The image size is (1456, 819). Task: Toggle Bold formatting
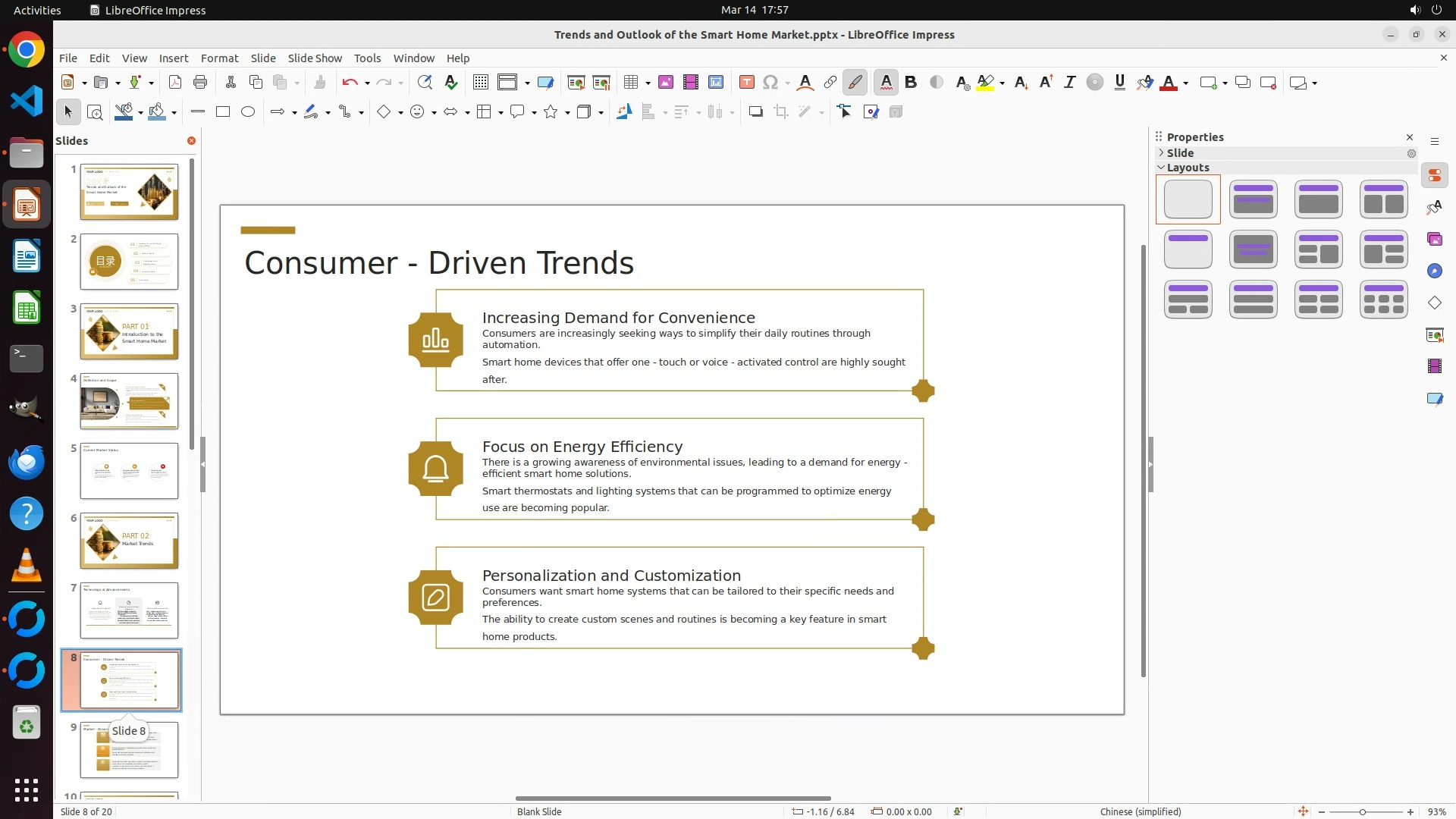[x=911, y=83]
